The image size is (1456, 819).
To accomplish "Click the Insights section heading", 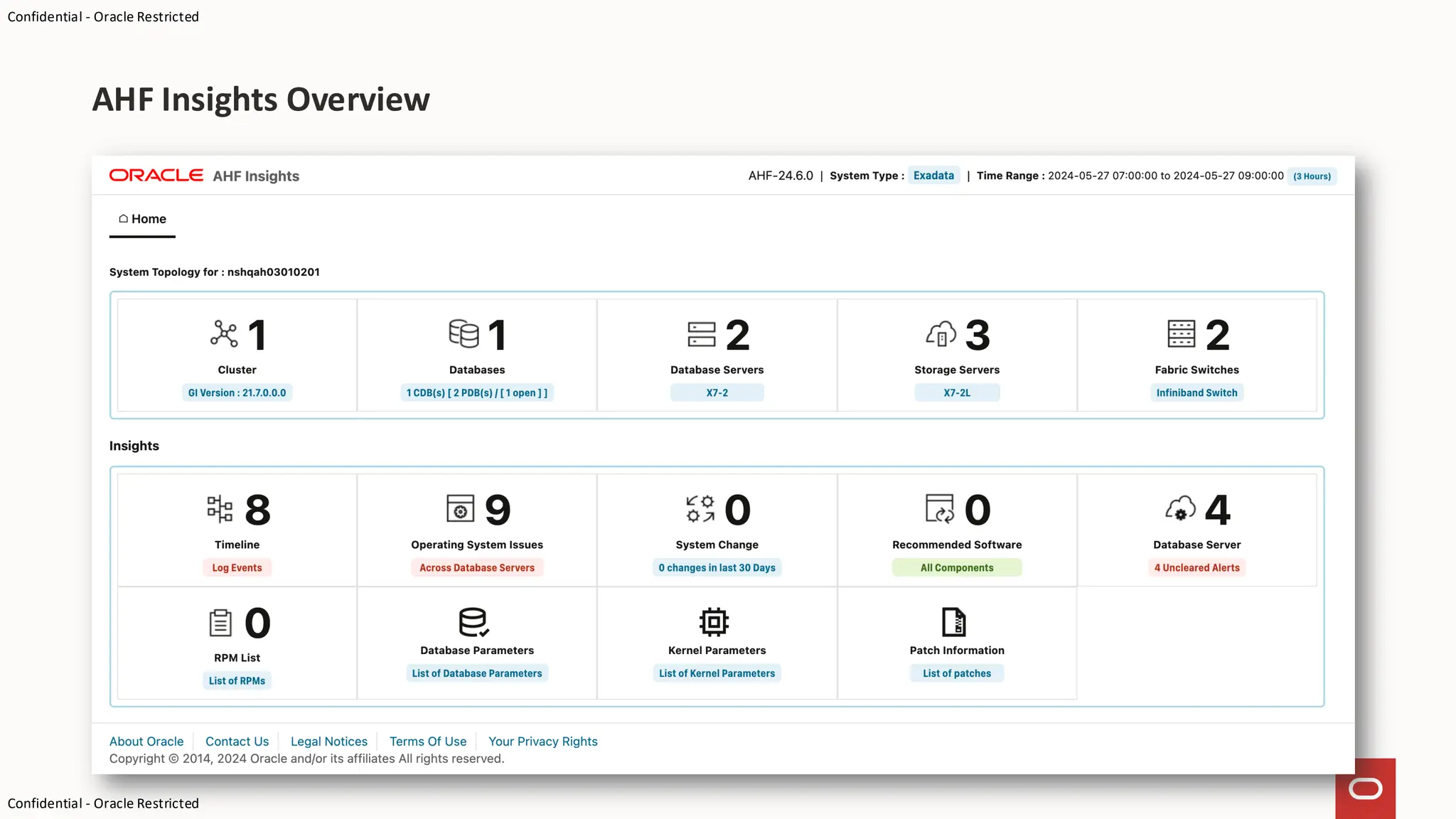I will [x=134, y=446].
